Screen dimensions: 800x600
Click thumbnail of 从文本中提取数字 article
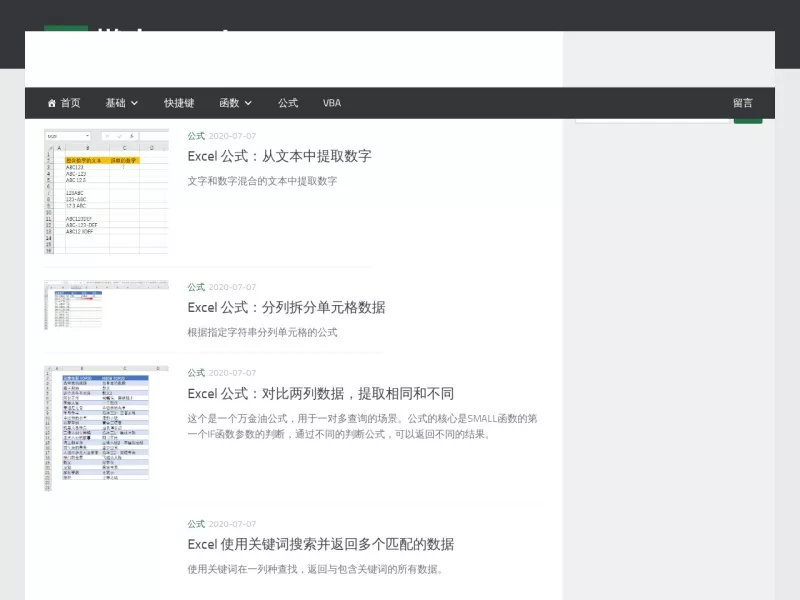click(106, 191)
